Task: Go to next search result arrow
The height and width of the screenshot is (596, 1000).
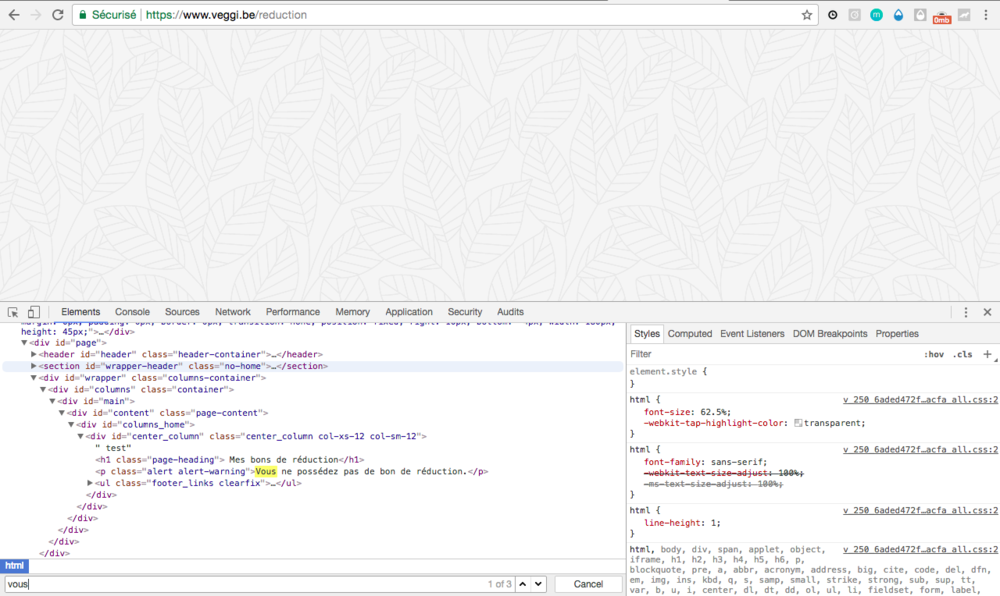Action: coord(538,584)
